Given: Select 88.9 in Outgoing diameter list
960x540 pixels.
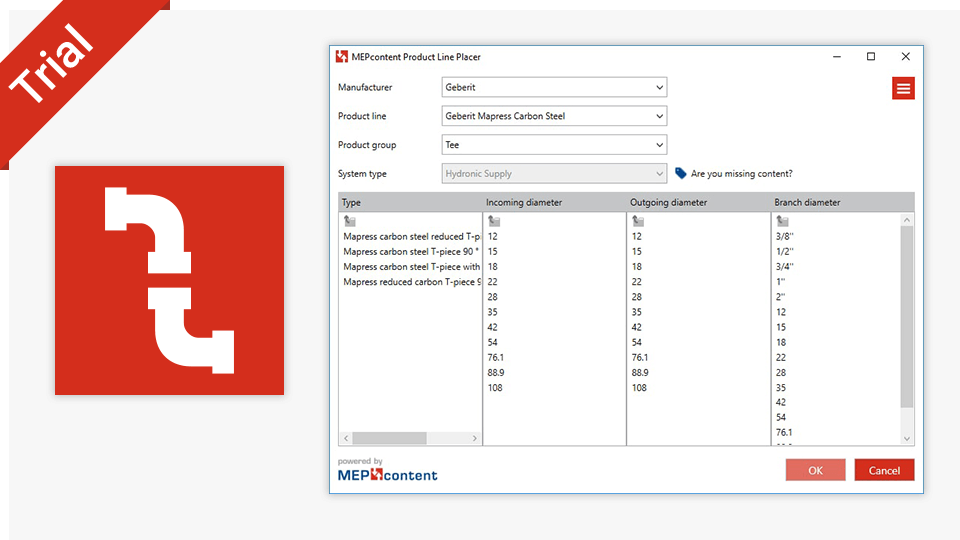Looking at the screenshot, I should pyautogui.click(x=640, y=372).
